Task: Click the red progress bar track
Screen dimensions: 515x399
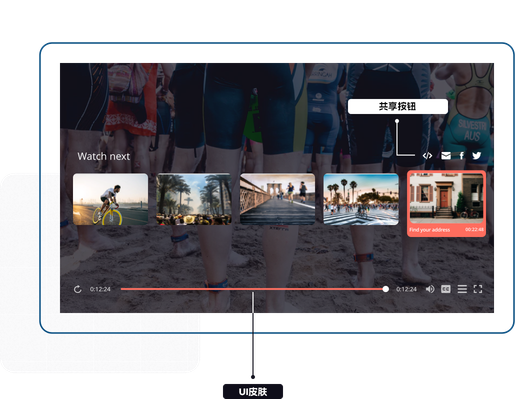Action: pyautogui.click(x=252, y=289)
